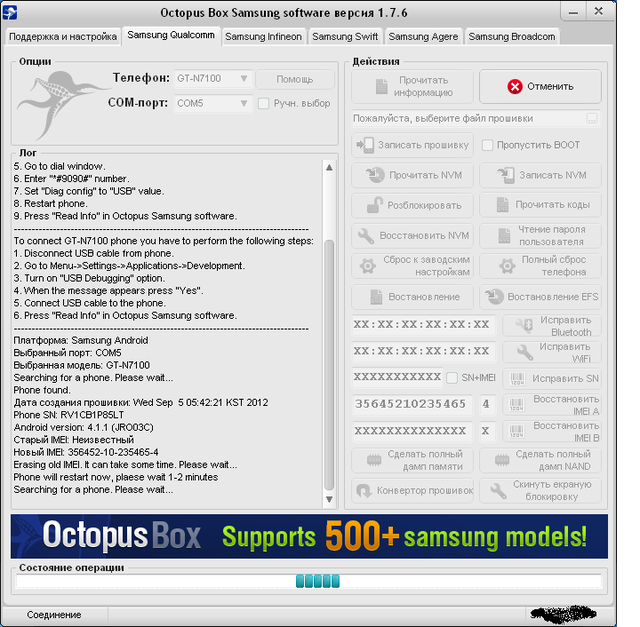The height and width of the screenshot is (627, 640).
Task: Open the phone model GT-N7100 dropdown
Action: pos(213,78)
